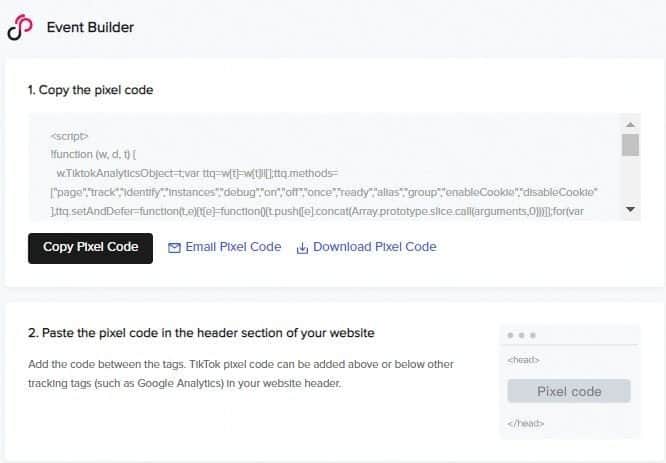Select the Download Pixel Code link
The image size is (666, 463).
tap(374, 247)
